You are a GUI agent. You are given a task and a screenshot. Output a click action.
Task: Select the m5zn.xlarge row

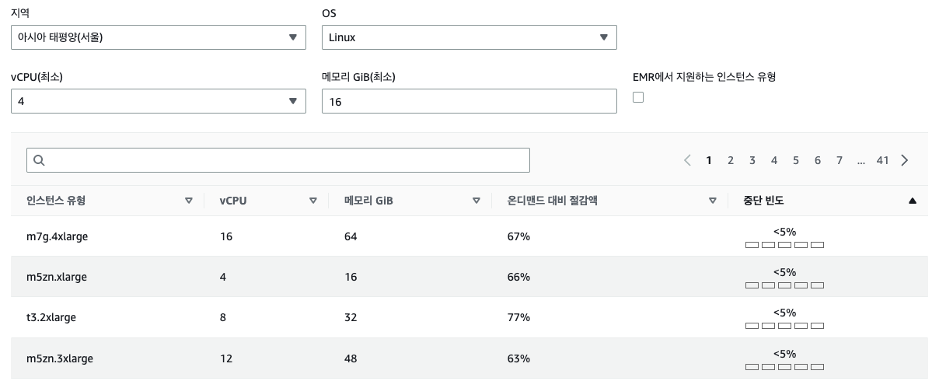click(x=469, y=277)
